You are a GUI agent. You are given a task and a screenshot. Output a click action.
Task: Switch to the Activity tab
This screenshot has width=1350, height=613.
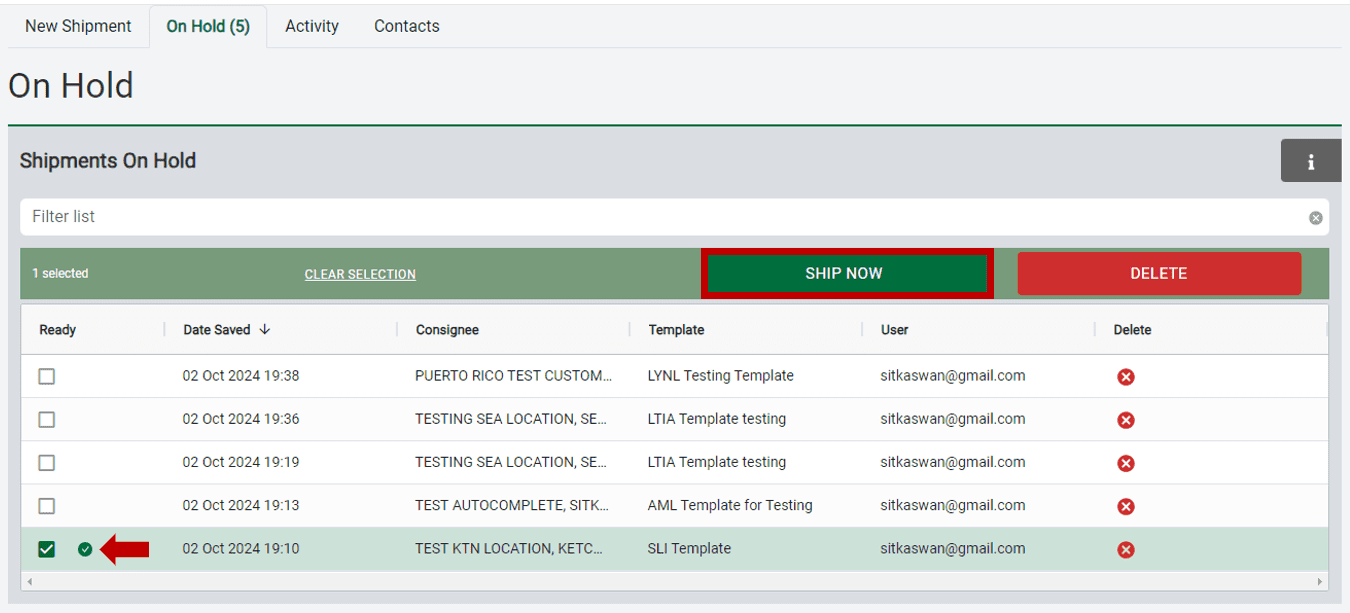pos(311,25)
